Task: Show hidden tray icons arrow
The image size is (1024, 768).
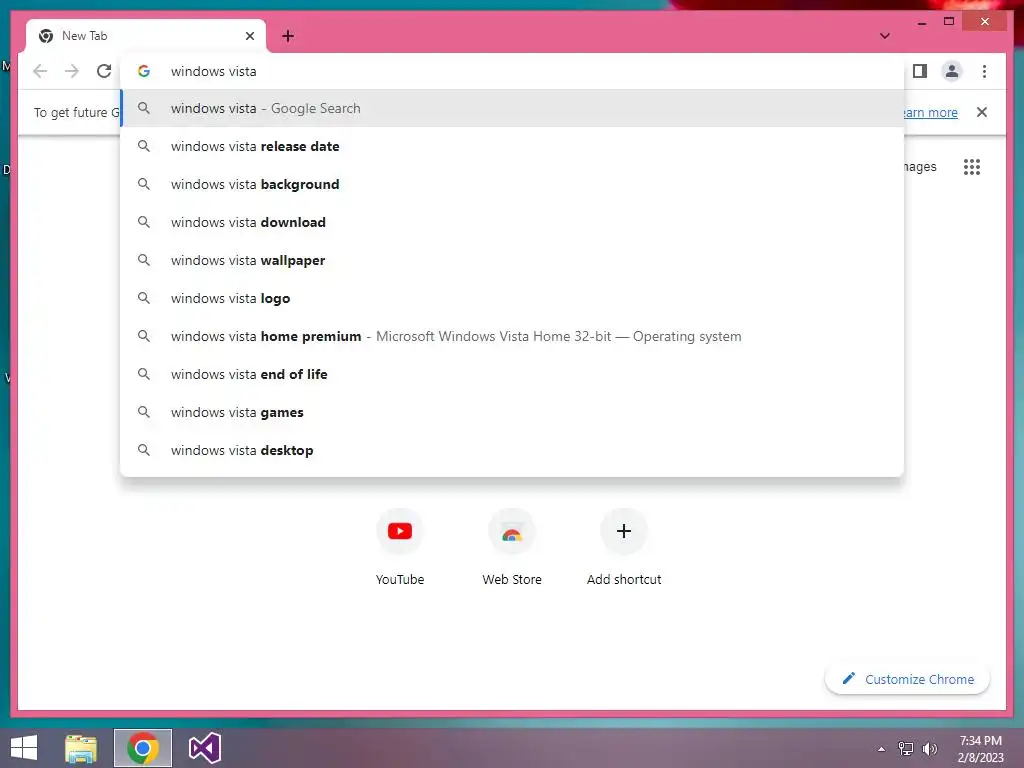Action: tap(881, 749)
